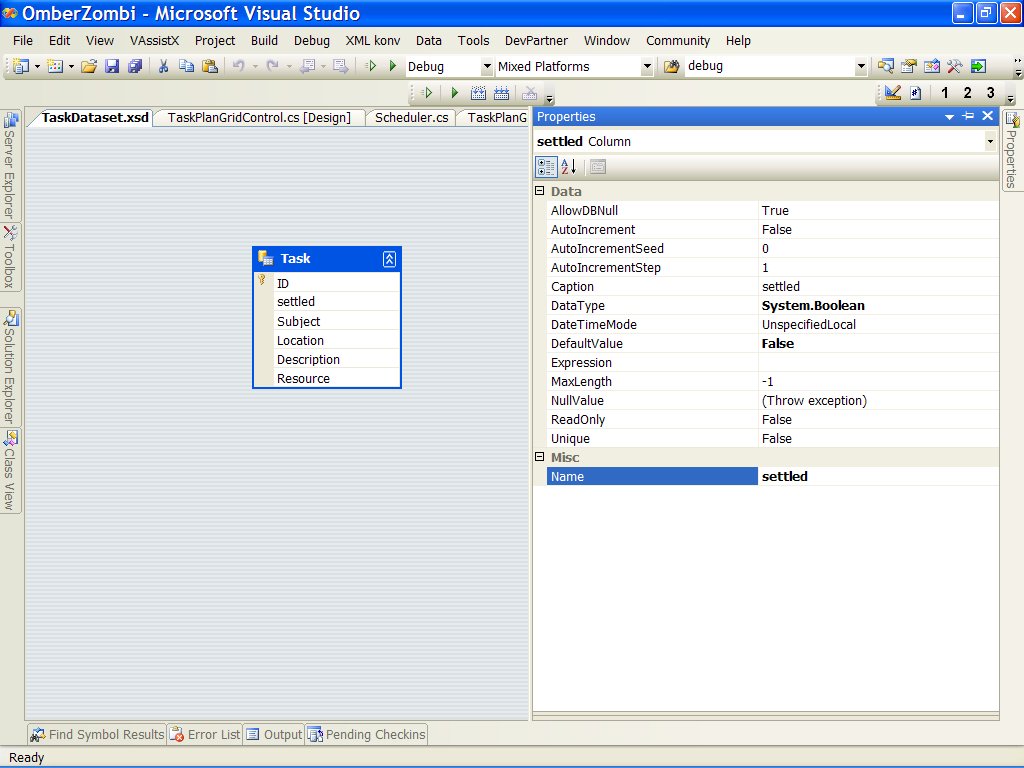Click the Add New Item icon
Image resolution: width=1024 pixels, height=768 pixels.
click(x=56, y=66)
